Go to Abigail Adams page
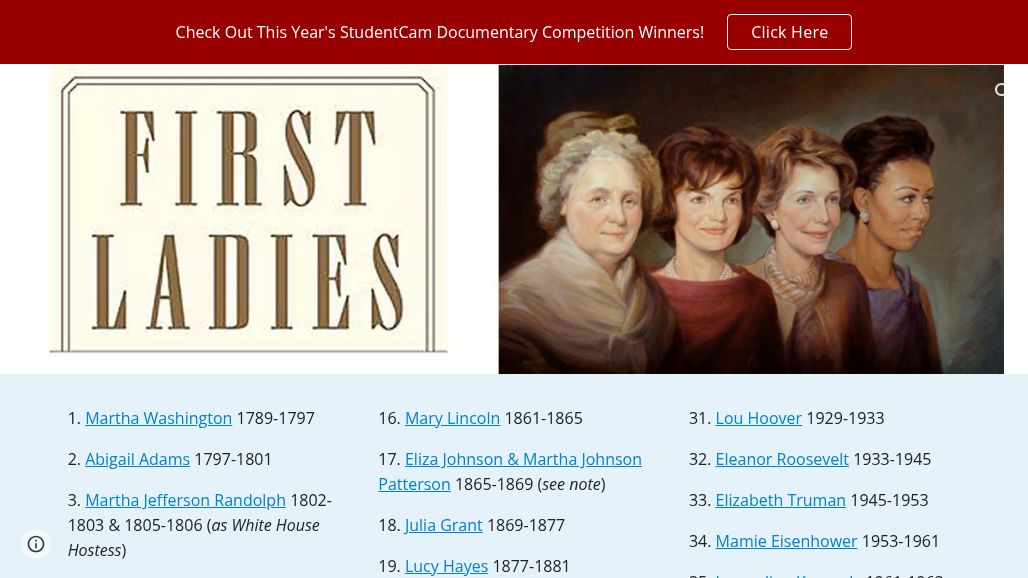 pyautogui.click(x=137, y=459)
